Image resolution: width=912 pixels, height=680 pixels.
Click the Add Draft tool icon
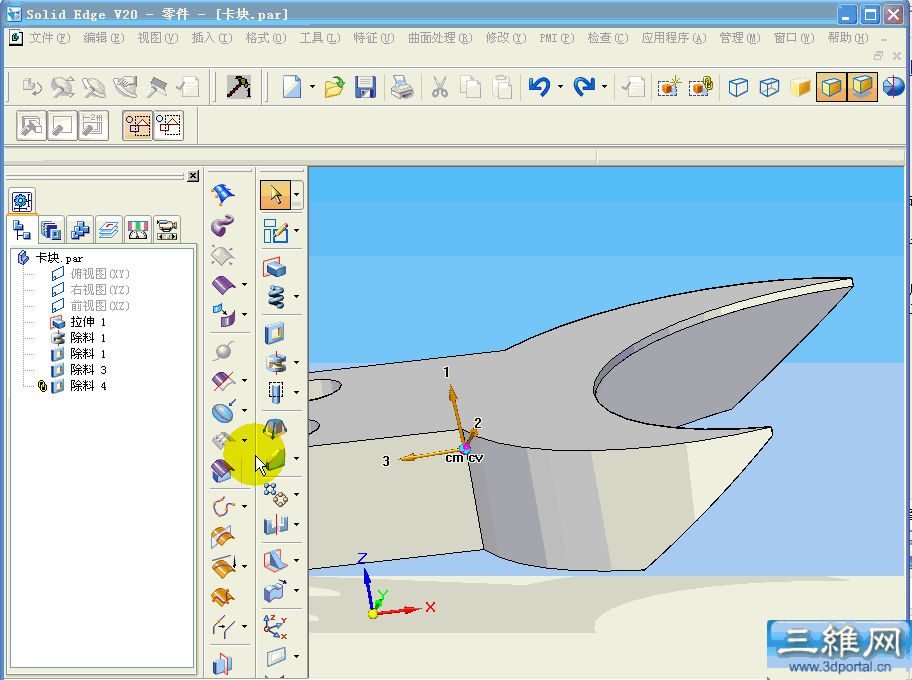(x=275, y=429)
